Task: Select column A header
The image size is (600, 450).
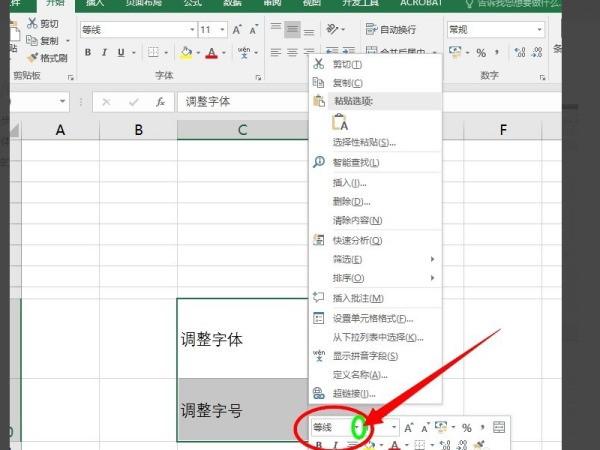Action: pos(60,130)
